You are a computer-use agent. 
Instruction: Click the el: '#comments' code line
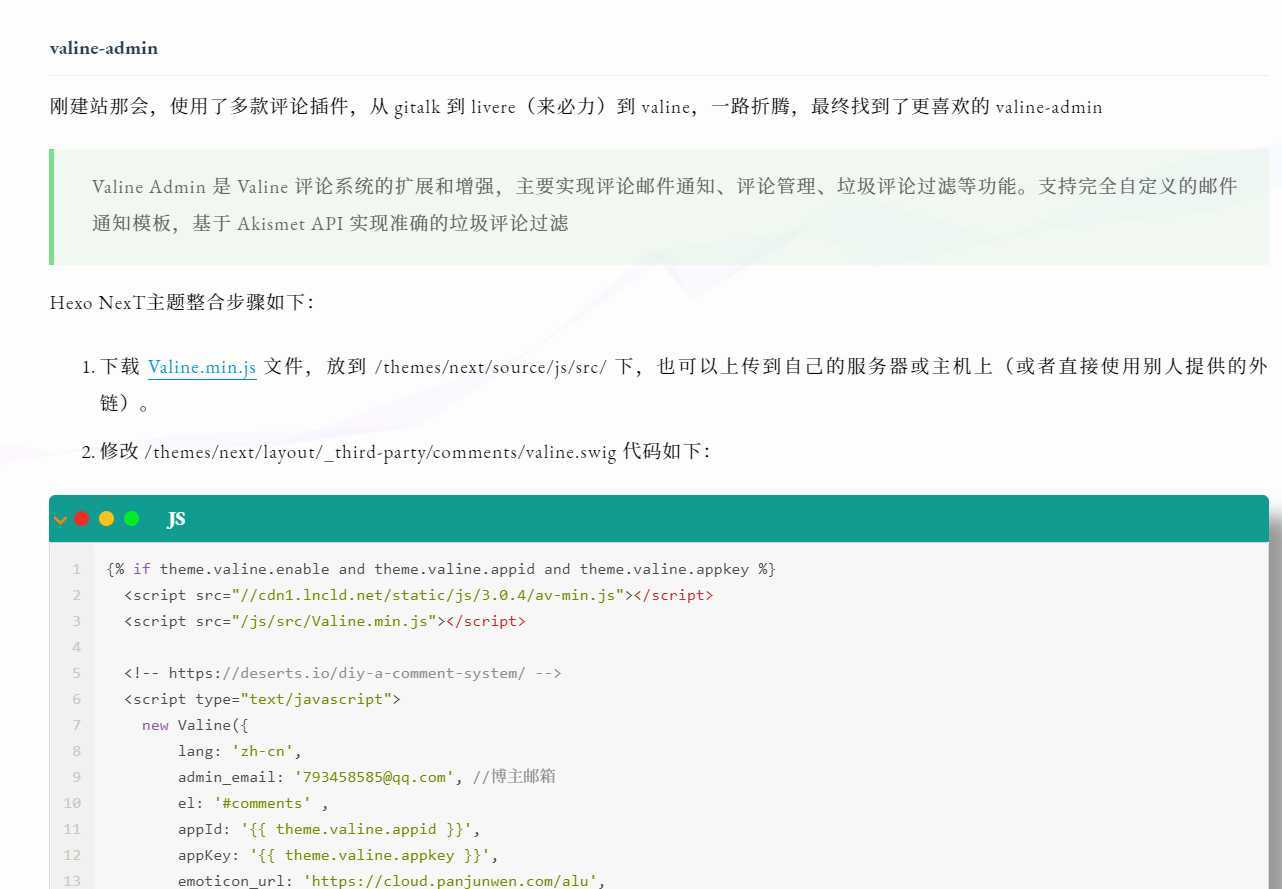tap(253, 803)
